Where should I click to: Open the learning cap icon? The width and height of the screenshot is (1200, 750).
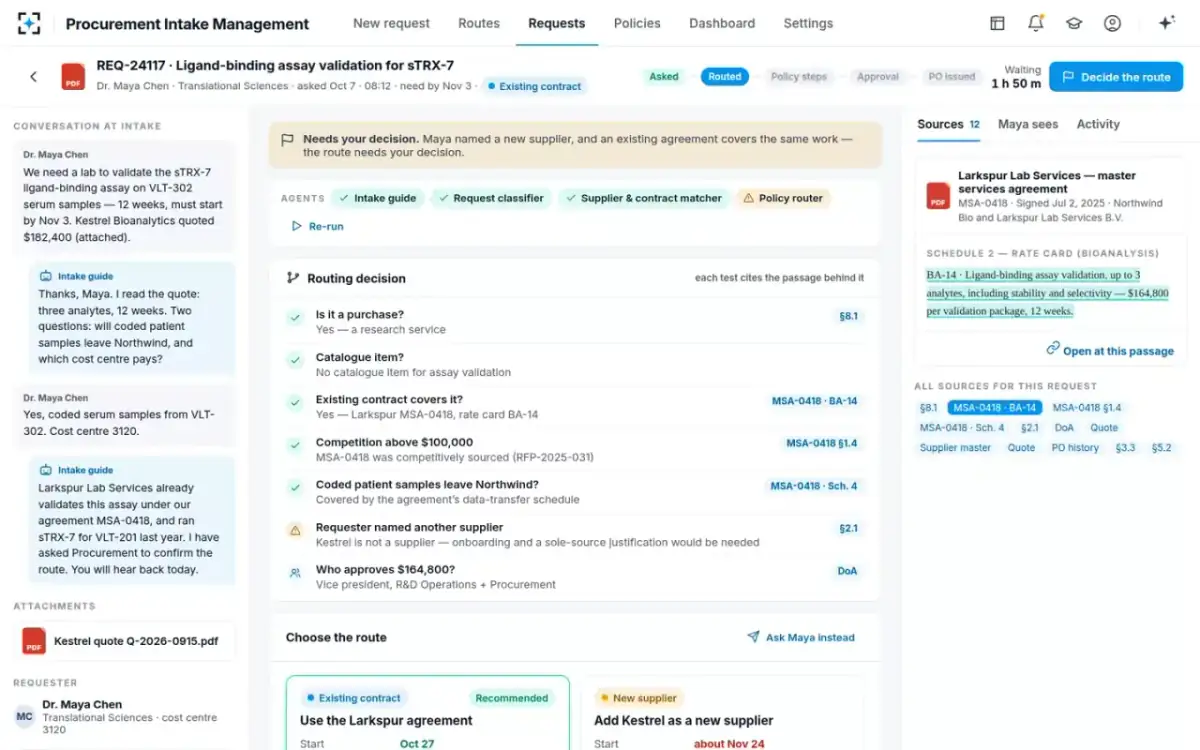(x=1074, y=23)
